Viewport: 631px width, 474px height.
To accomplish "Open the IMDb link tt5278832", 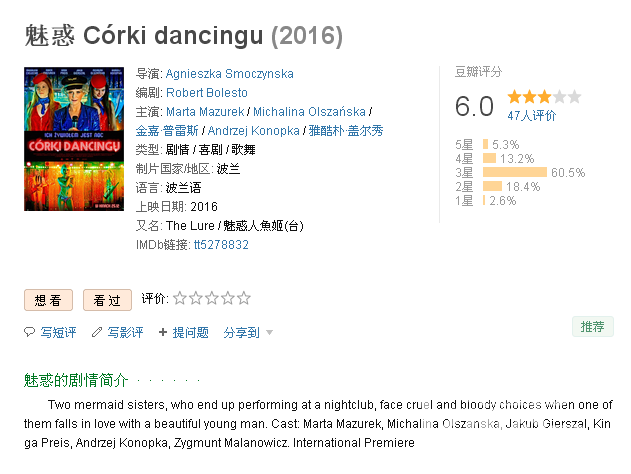I will 221,245.
